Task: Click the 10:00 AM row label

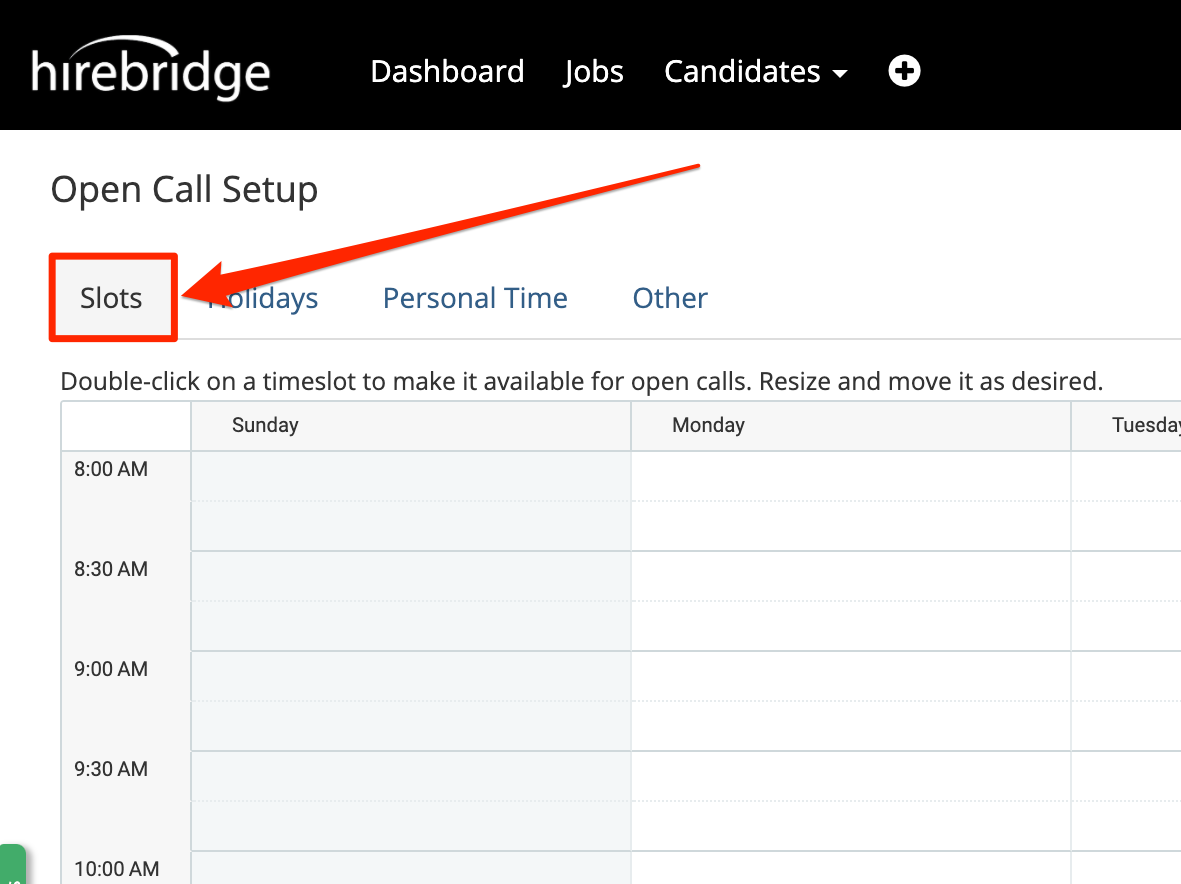Action: 118,868
